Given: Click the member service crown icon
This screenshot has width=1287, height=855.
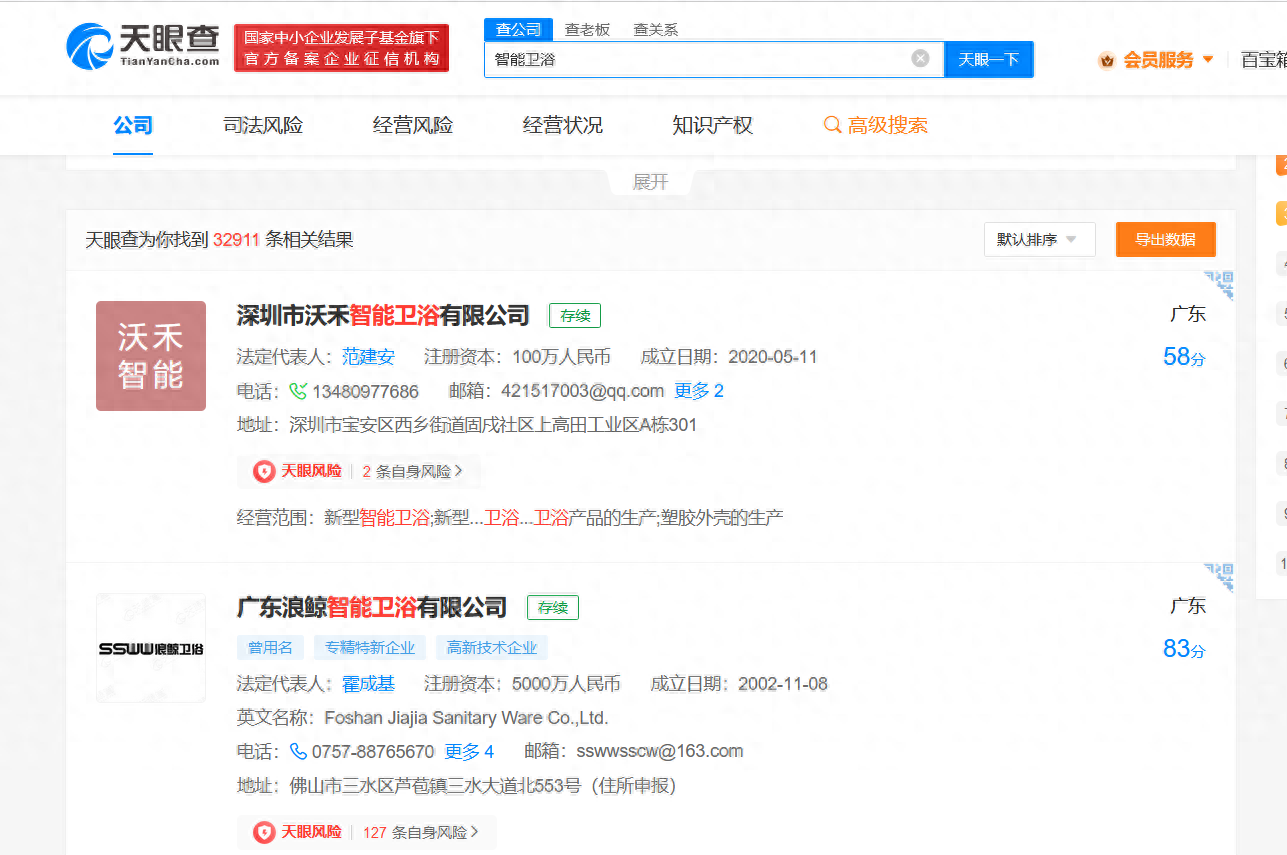Looking at the screenshot, I should pyautogui.click(x=1107, y=60).
